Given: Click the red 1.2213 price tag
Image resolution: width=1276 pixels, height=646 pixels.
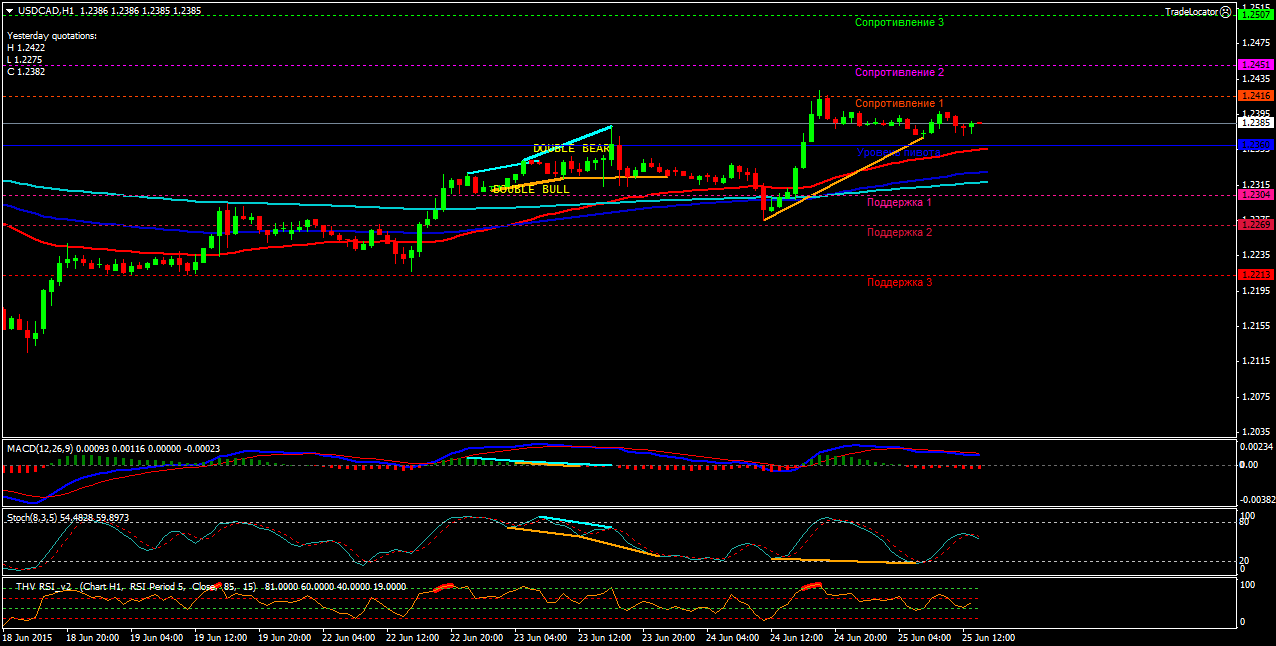Looking at the screenshot, I should tap(1255, 275).
